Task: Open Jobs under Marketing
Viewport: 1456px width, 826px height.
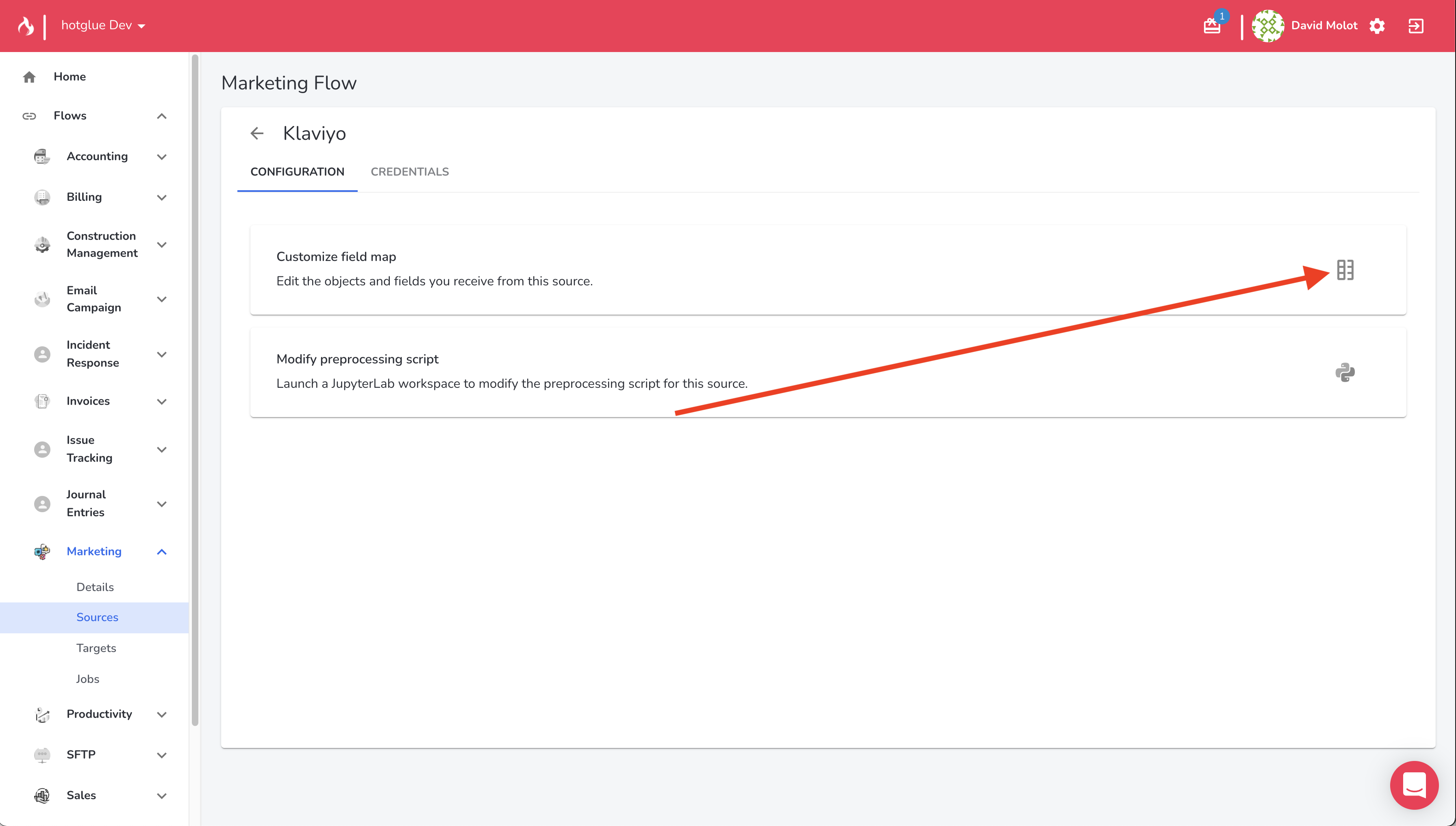Action: click(87, 679)
